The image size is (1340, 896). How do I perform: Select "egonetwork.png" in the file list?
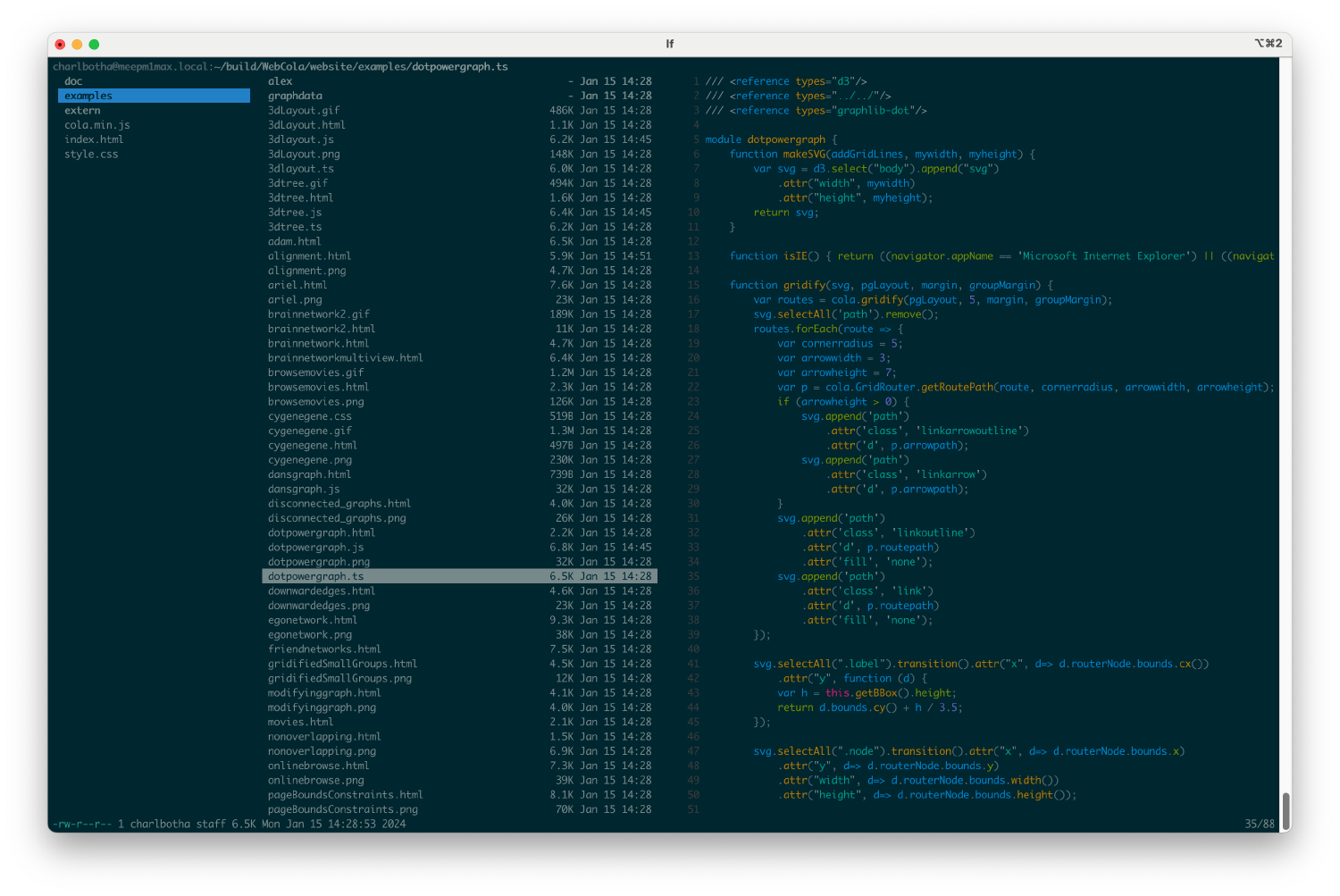click(x=308, y=634)
